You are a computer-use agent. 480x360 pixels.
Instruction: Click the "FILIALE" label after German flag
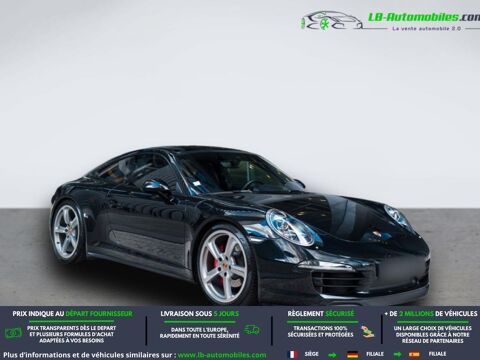(375, 354)
